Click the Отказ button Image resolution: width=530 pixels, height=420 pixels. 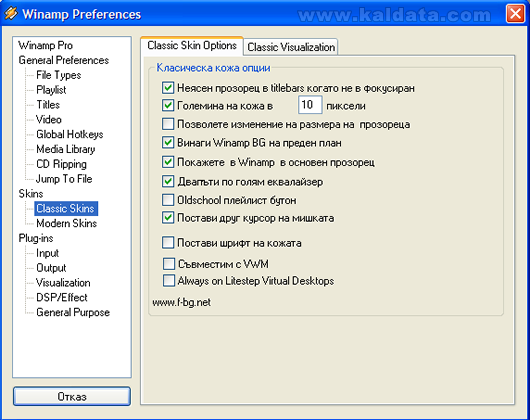pos(72,396)
